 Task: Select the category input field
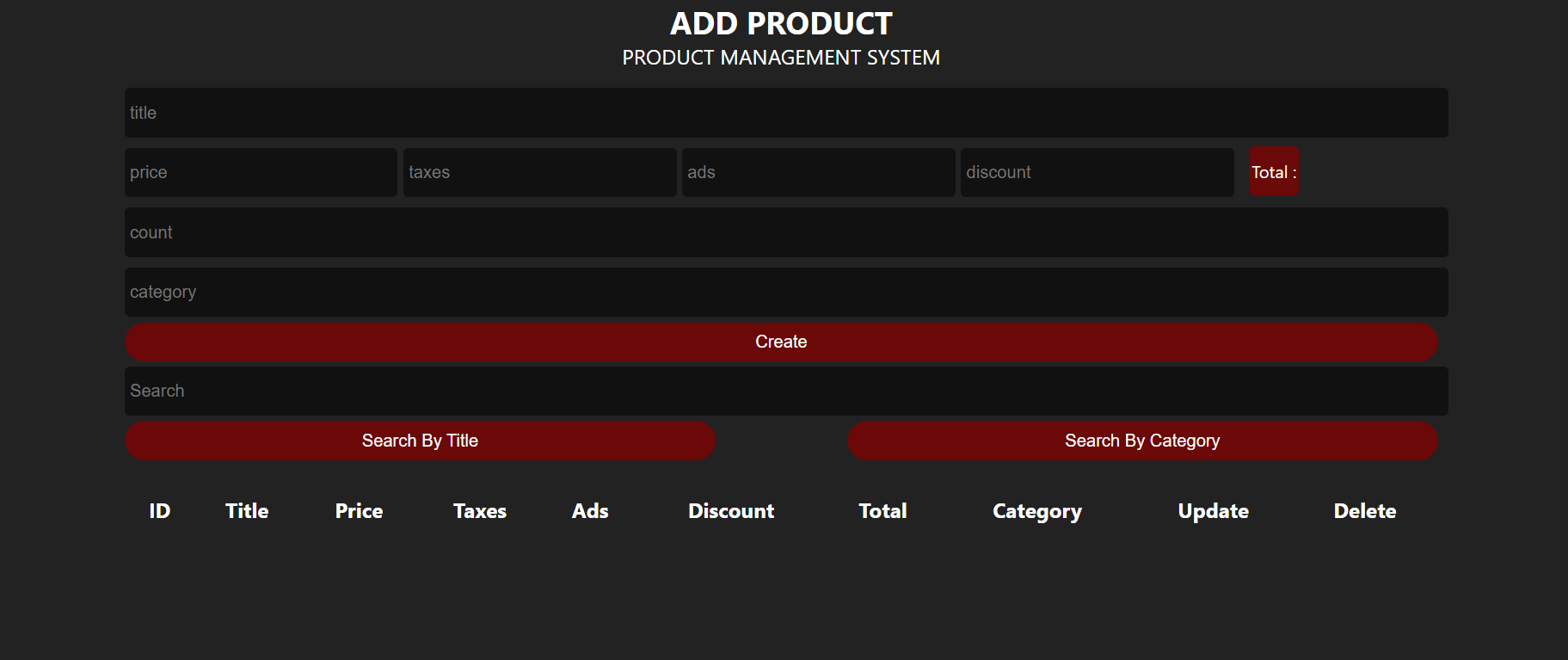click(x=786, y=292)
